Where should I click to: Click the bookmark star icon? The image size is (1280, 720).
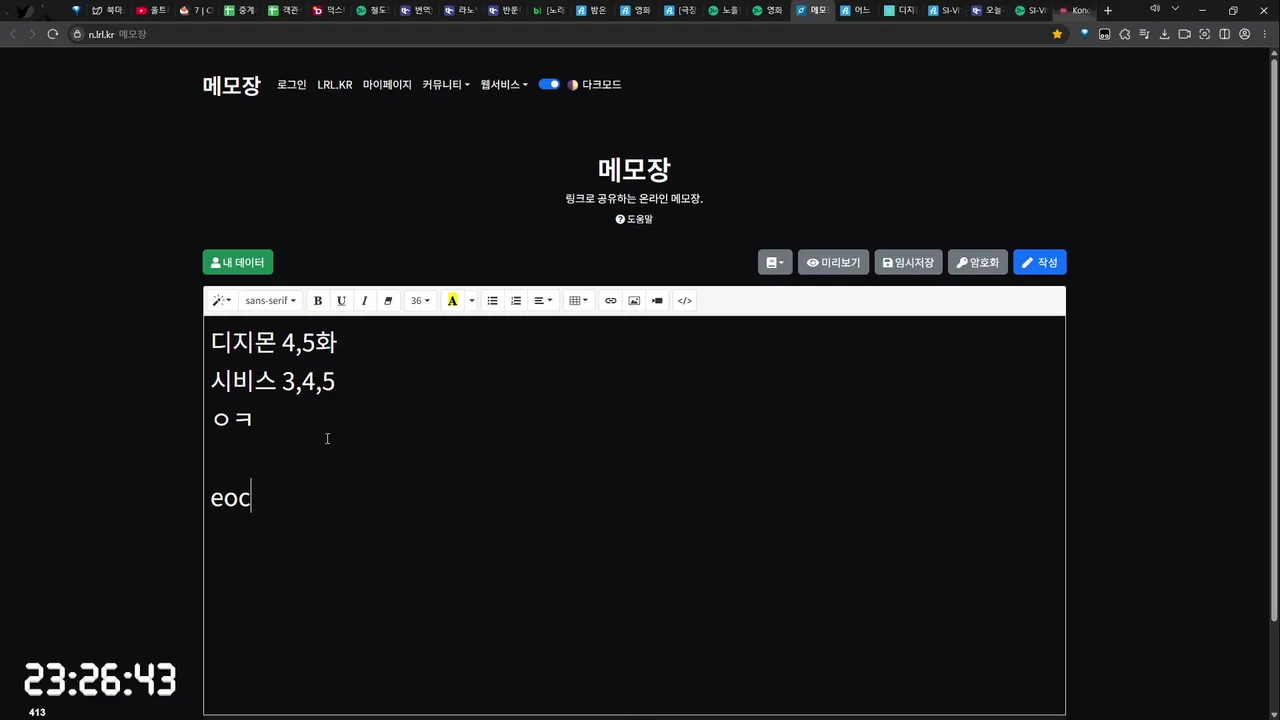coord(1057,34)
